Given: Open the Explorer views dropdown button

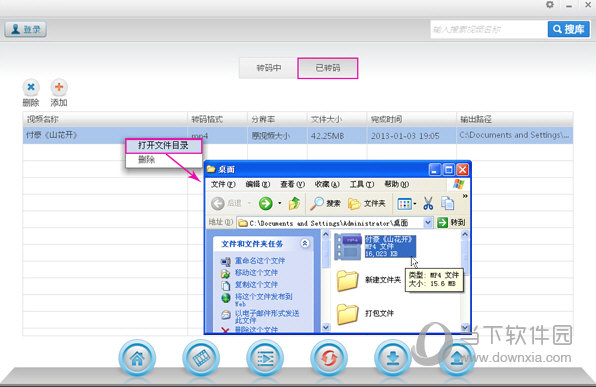Looking at the screenshot, I should pos(406,204).
